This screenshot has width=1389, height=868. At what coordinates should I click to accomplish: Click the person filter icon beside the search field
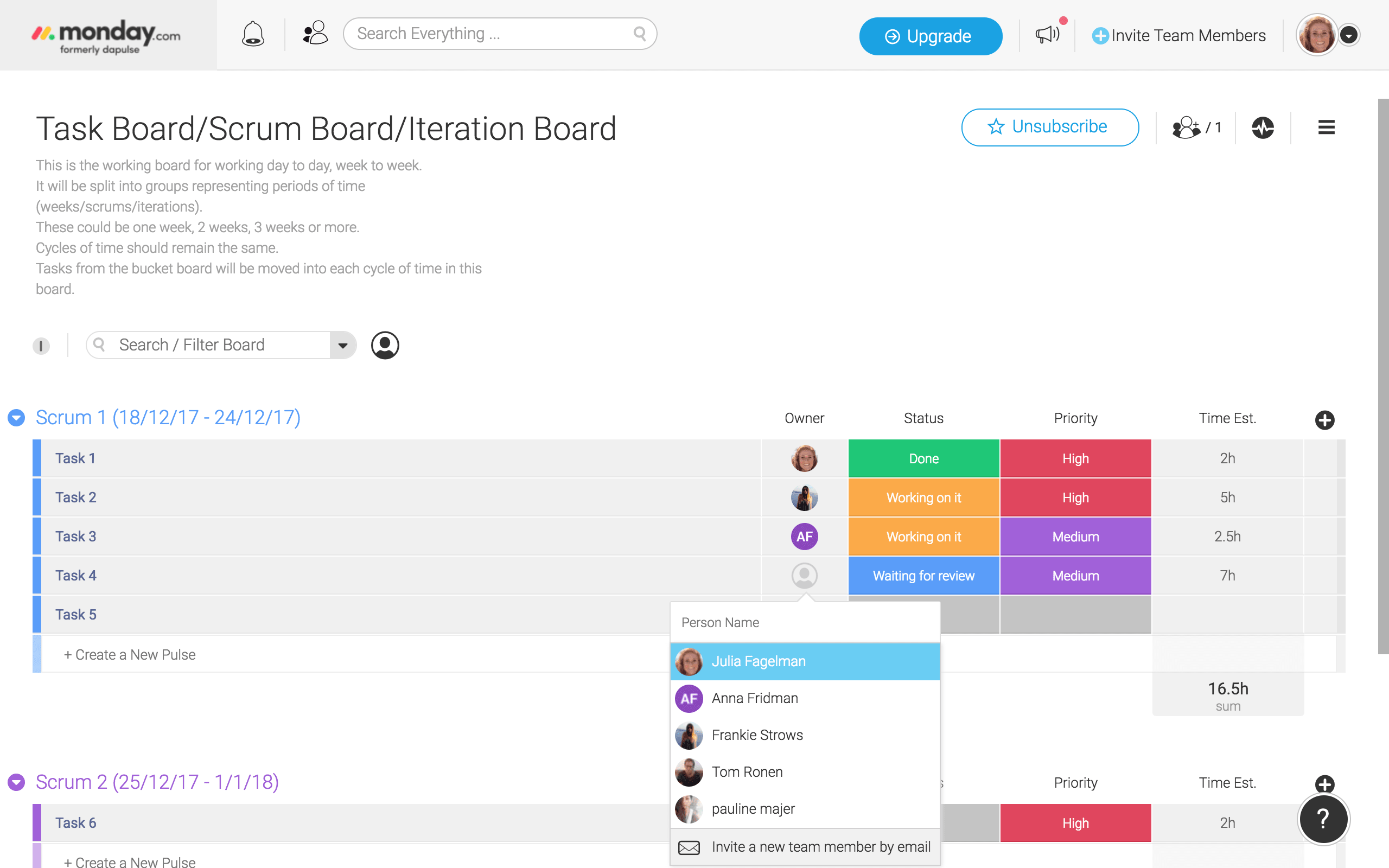385,345
